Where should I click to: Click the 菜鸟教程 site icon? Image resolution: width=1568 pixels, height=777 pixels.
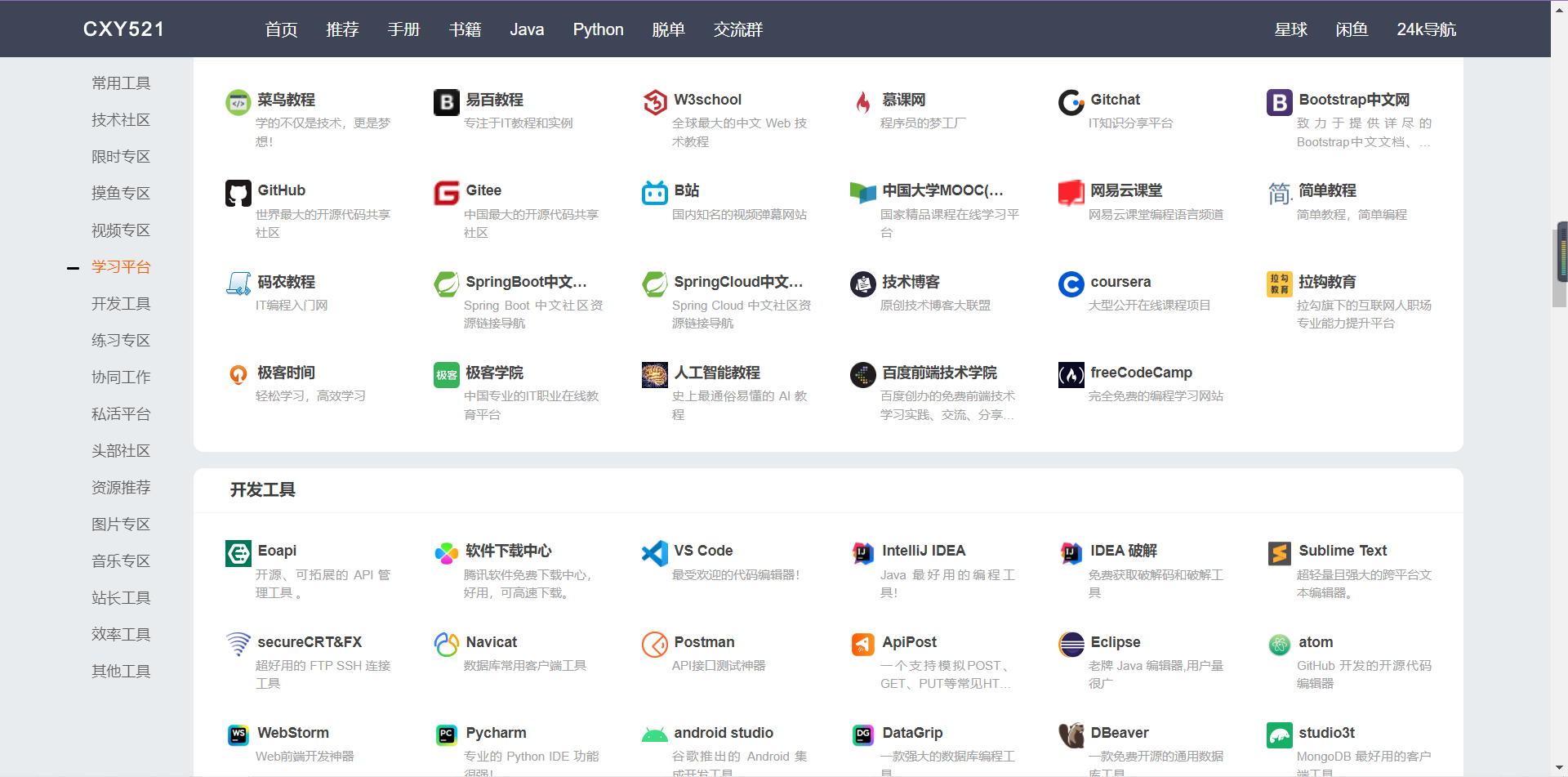238,102
